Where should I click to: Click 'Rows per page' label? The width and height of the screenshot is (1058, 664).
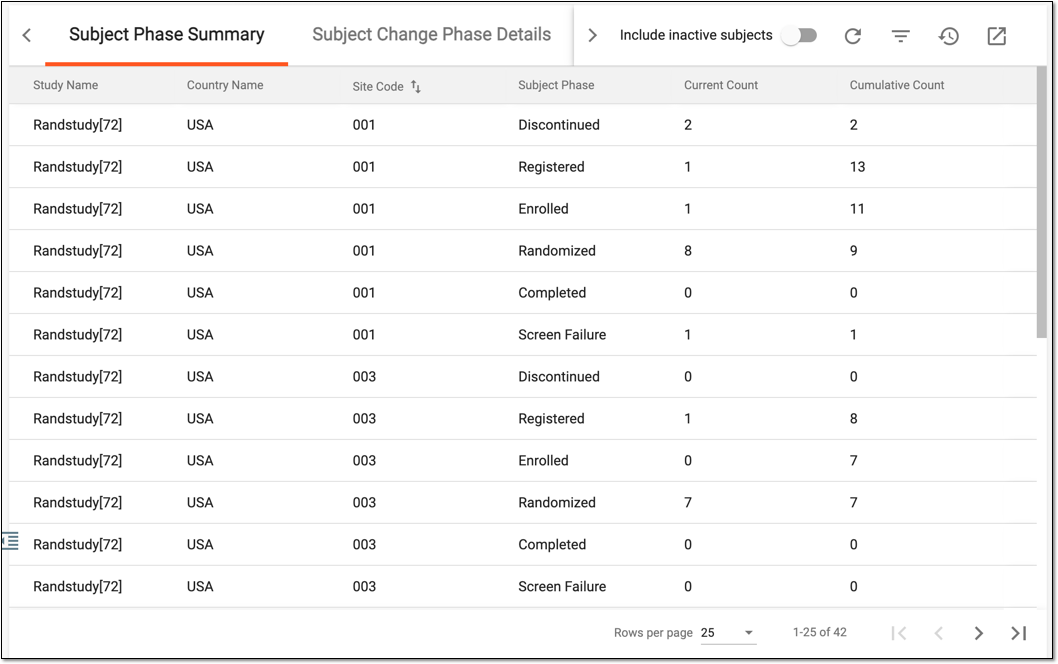pyautogui.click(x=653, y=633)
